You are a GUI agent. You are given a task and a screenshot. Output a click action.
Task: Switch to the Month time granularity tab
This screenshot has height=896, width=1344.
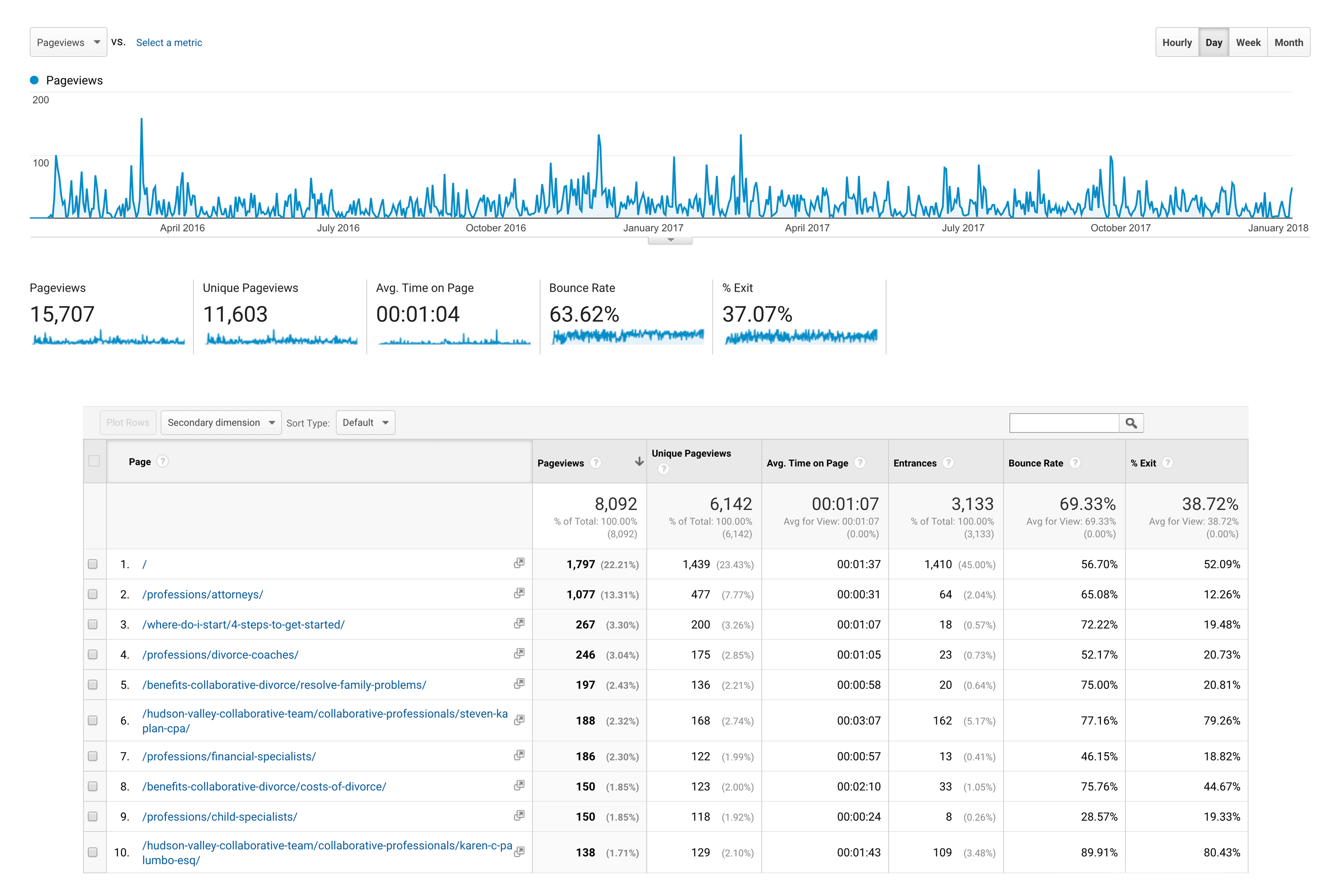1288,42
